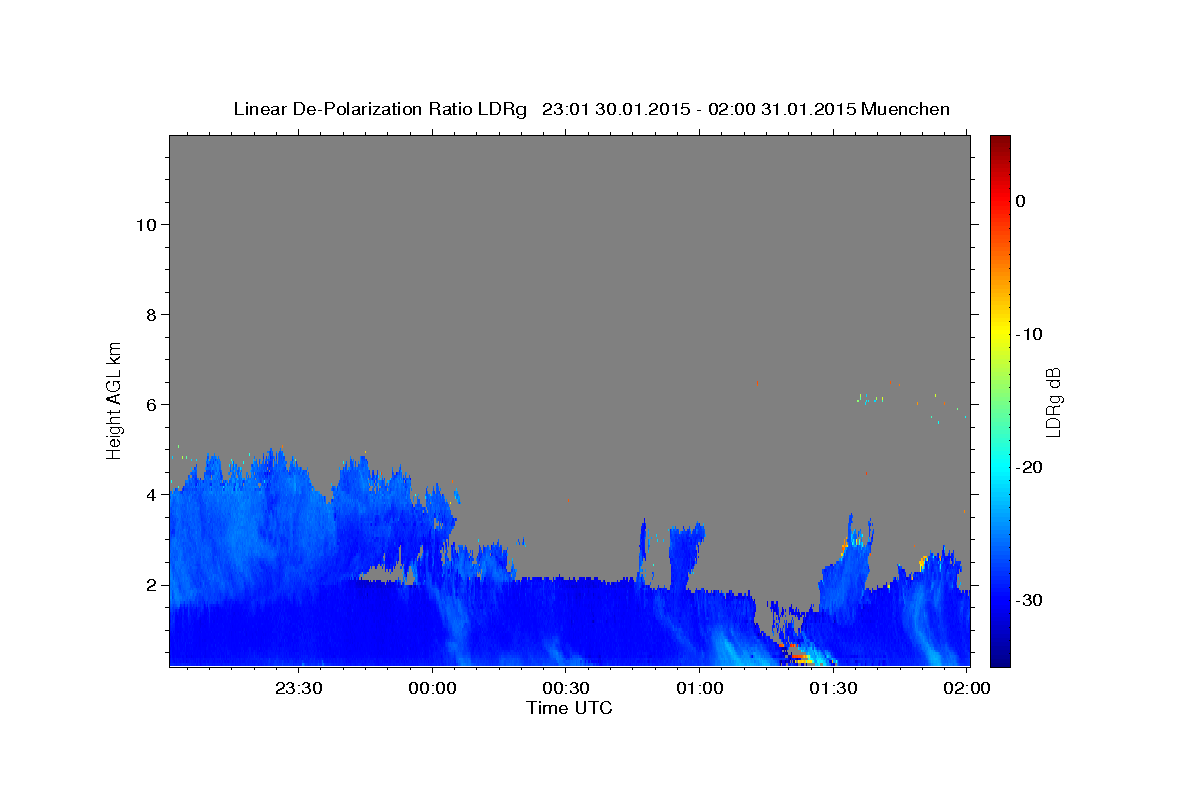
Task: Click the 02:00 time tick label
Action: pos(967,688)
